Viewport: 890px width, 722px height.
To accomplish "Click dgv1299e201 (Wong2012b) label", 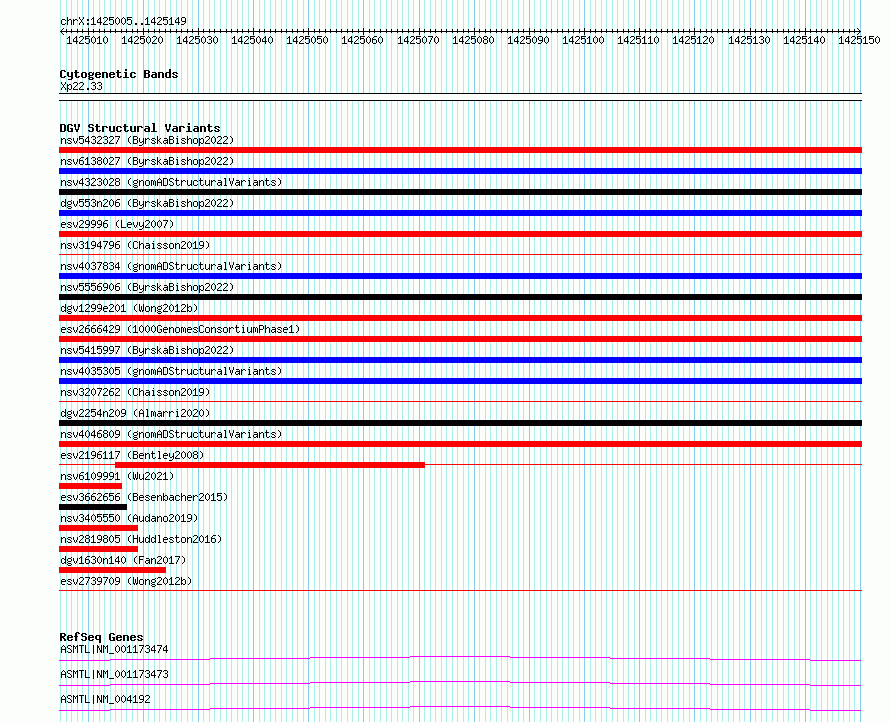I will coord(129,308).
